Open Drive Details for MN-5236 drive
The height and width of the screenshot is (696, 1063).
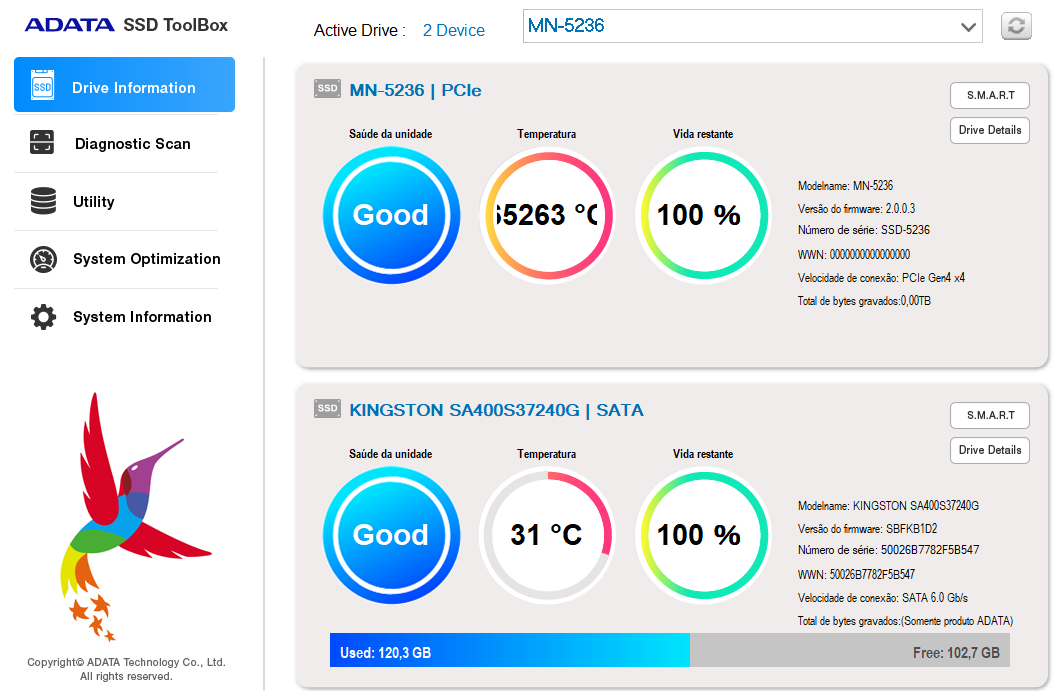click(990, 130)
